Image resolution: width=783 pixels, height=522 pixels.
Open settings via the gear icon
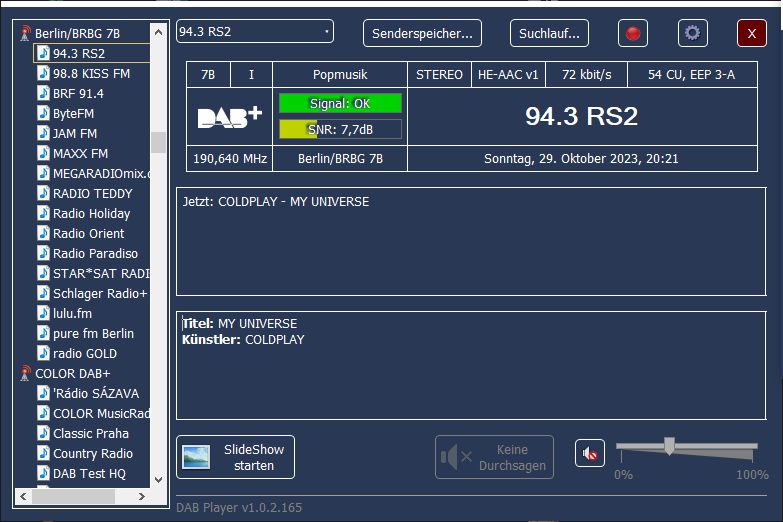click(x=693, y=33)
